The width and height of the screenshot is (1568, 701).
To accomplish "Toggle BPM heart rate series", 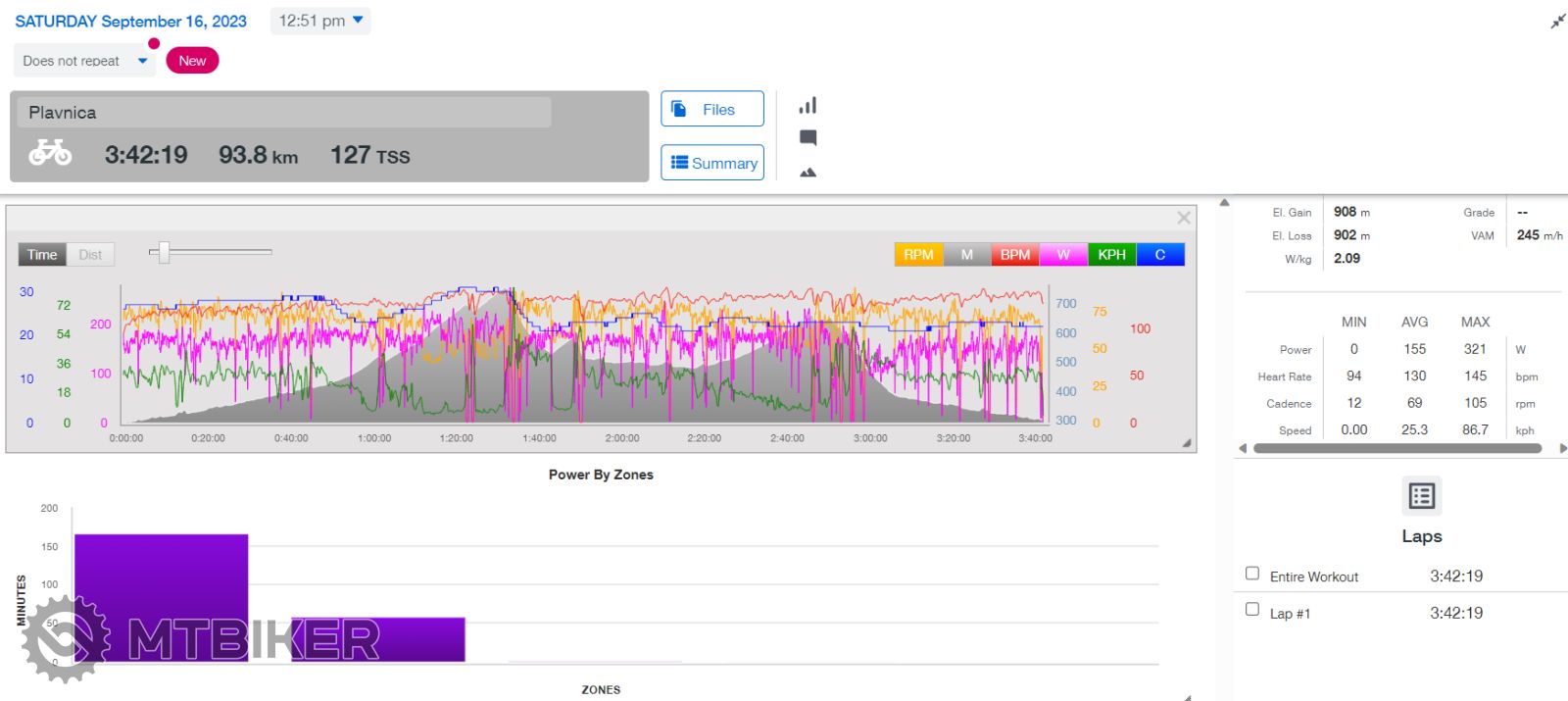I will [1014, 255].
